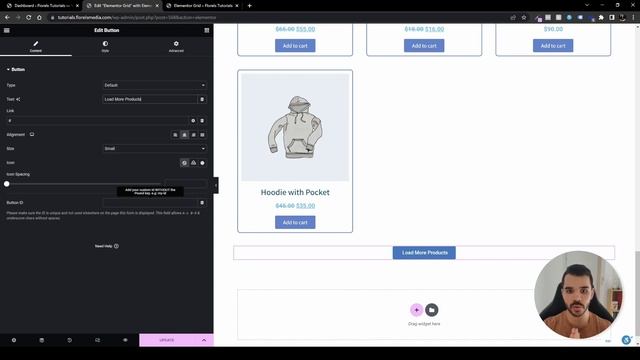Open the browser side panel icon
The image size is (640, 360).
tap(612, 18)
